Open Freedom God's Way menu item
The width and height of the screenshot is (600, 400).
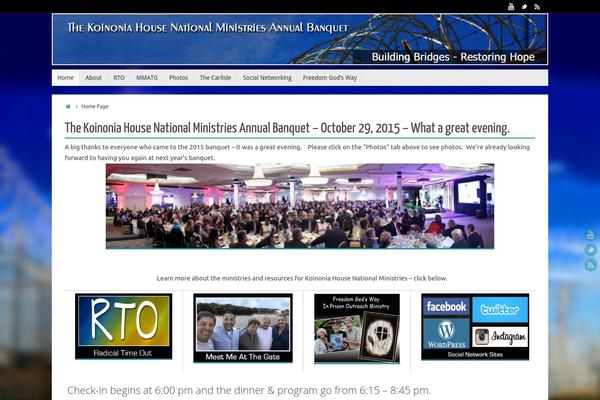click(330, 78)
